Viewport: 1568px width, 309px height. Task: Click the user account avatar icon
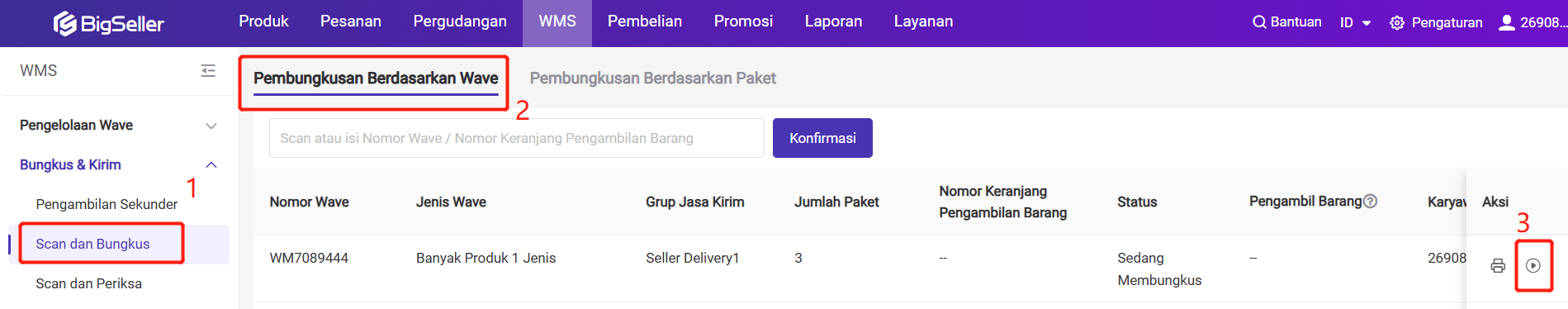[x=1507, y=22]
